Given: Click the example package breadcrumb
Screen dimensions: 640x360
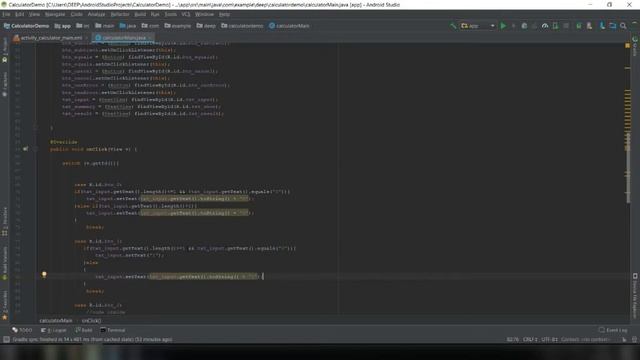Looking at the screenshot, I should pos(178,26).
